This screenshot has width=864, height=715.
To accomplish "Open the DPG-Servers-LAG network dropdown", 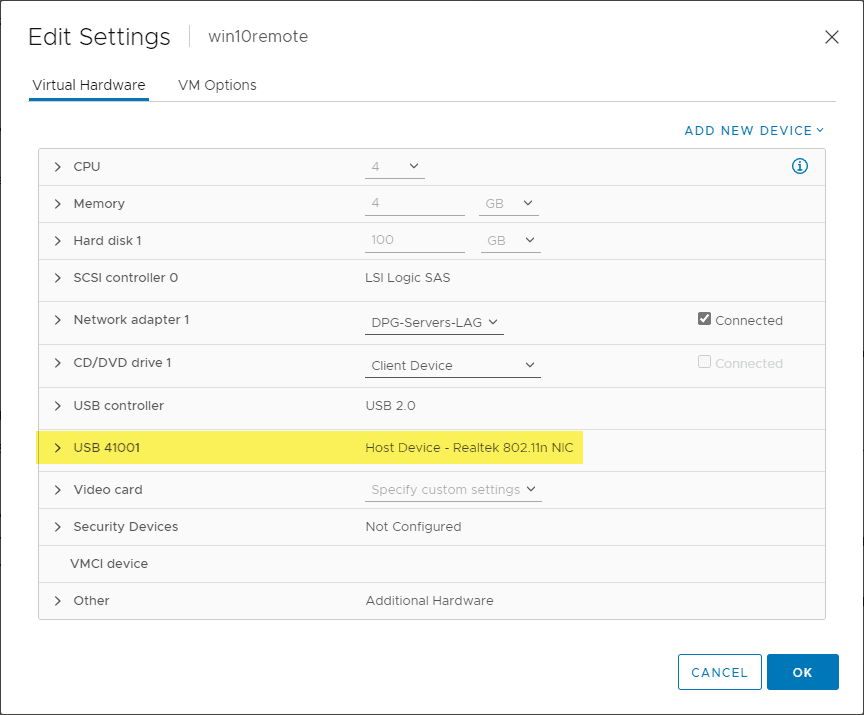I will click(x=434, y=322).
